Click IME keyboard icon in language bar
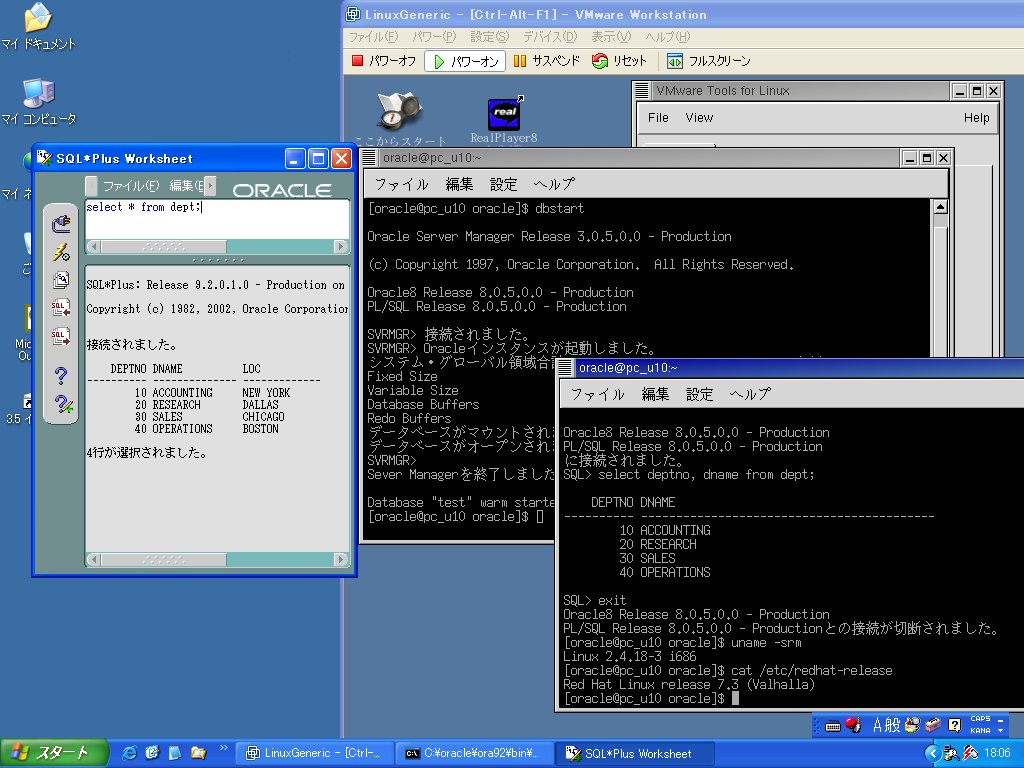The image size is (1024, 768). pos(833,726)
